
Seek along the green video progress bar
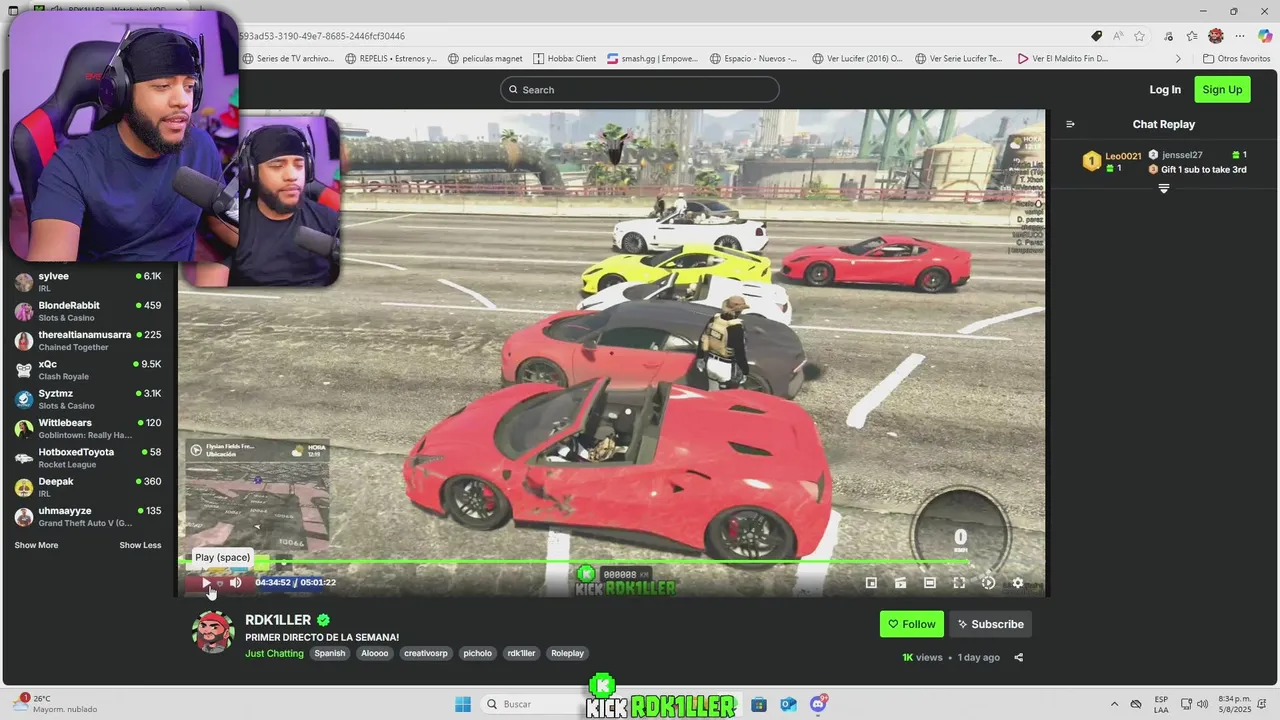click(x=612, y=562)
